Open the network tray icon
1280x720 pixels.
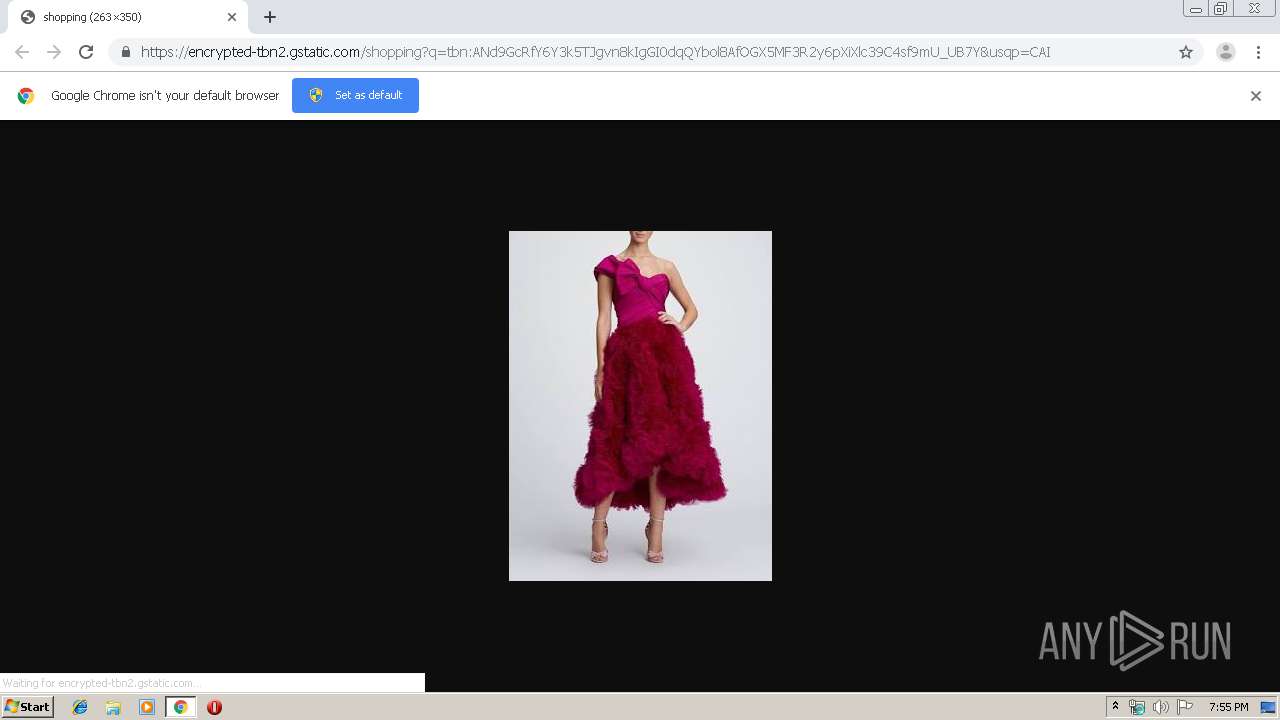(1137, 707)
